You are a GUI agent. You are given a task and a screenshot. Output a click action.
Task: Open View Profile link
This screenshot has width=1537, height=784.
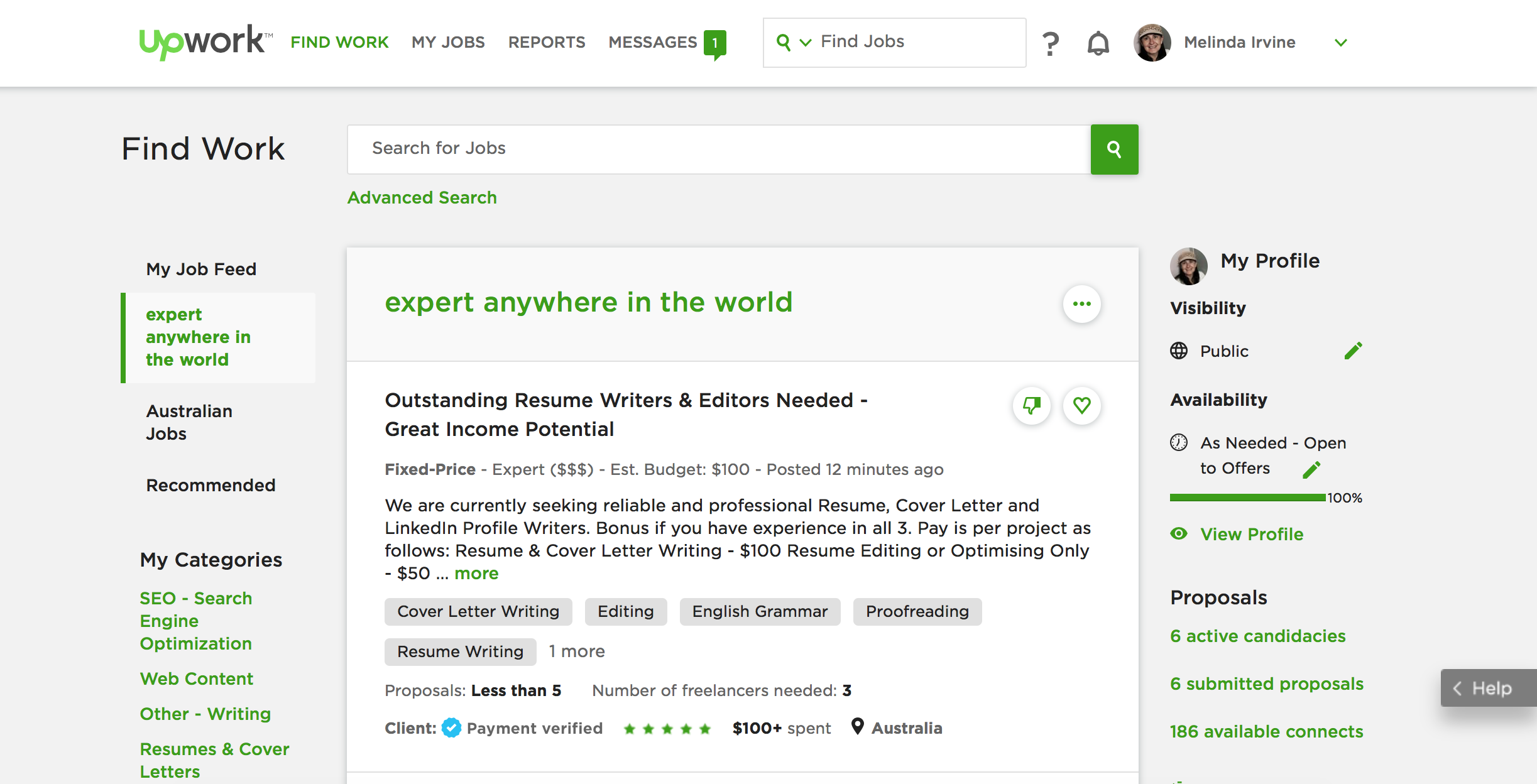tap(1252, 534)
